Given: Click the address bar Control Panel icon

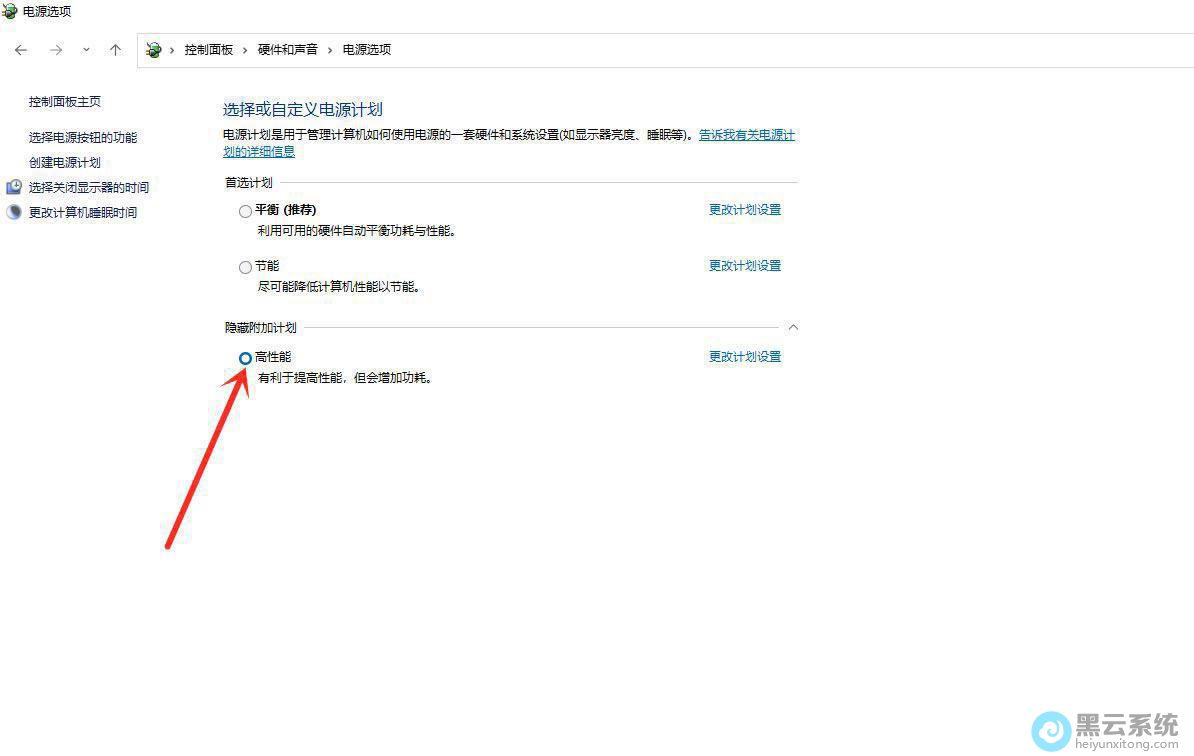Looking at the screenshot, I should pos(154,50).
